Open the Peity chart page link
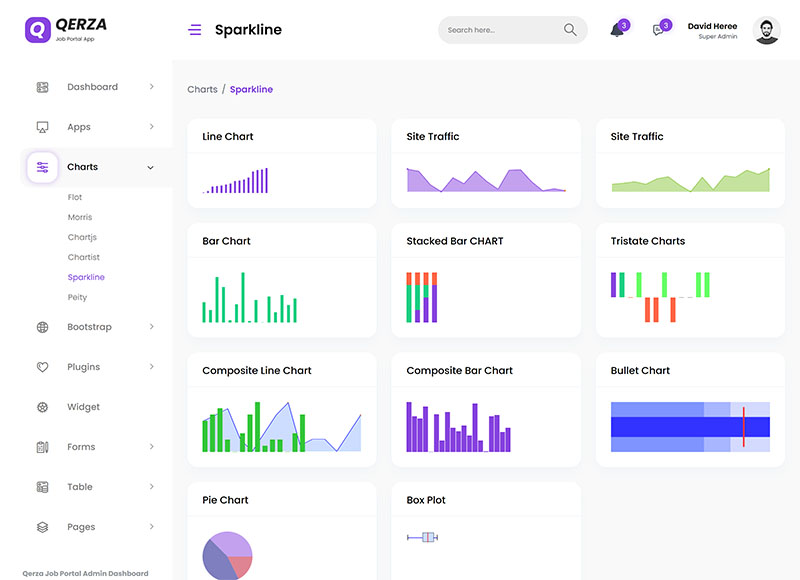Screen dimensions: 800x580 tap(77, 297)
